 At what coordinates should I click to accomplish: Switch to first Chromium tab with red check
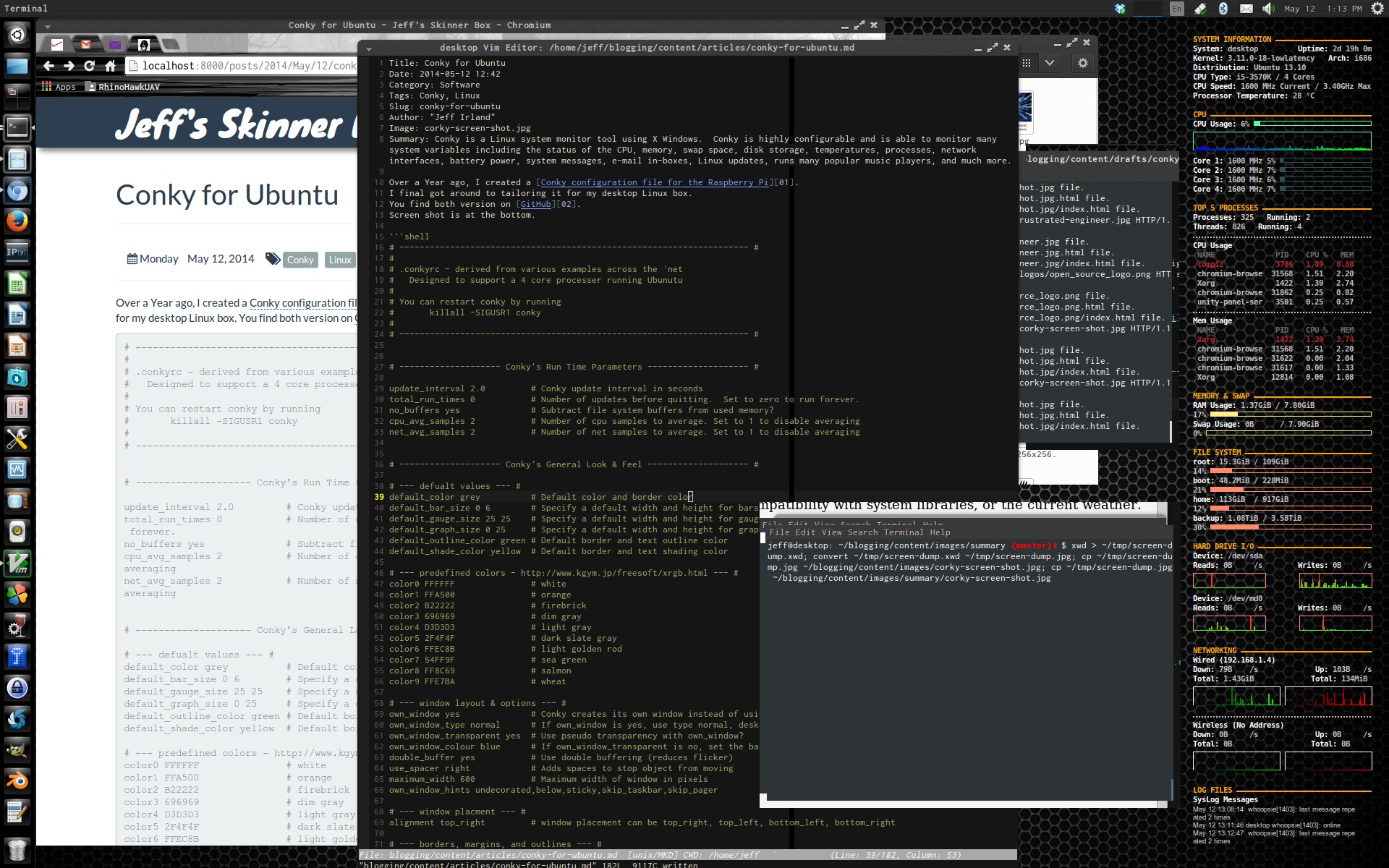[x=57, y=45]
